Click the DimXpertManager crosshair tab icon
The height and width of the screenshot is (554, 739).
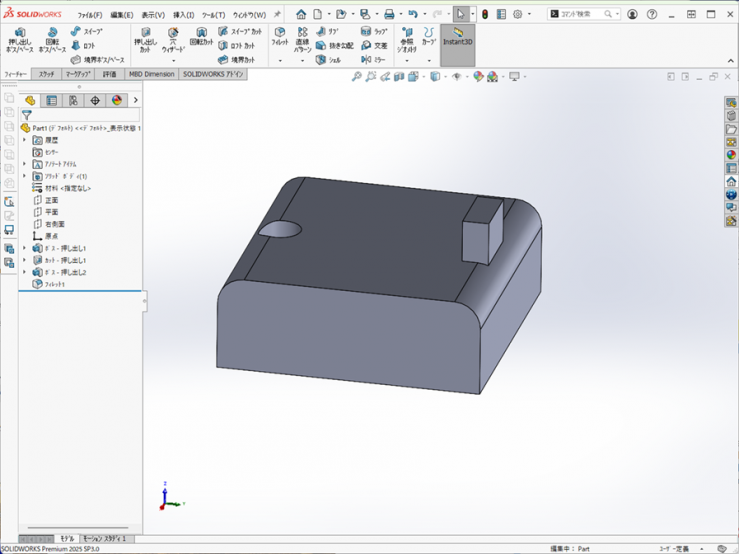[95, 100]
